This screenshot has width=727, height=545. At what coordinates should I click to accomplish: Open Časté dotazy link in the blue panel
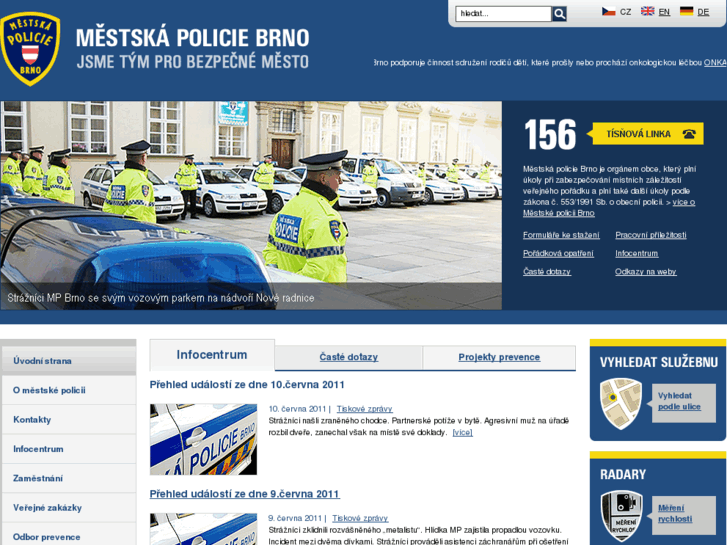(x=547, y=271)
